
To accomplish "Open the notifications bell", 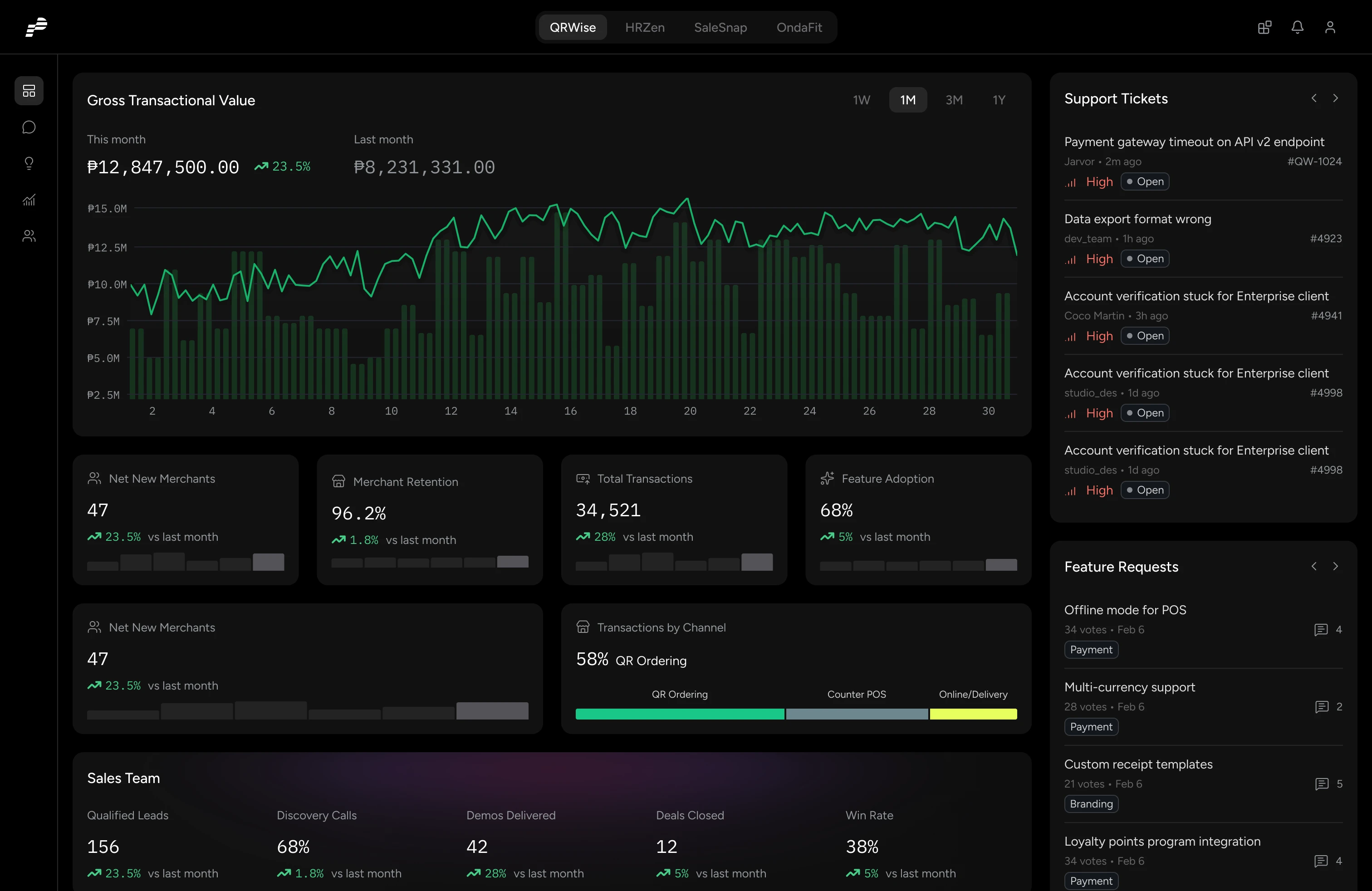I will pyautogui.click(x=1298, y=27).
